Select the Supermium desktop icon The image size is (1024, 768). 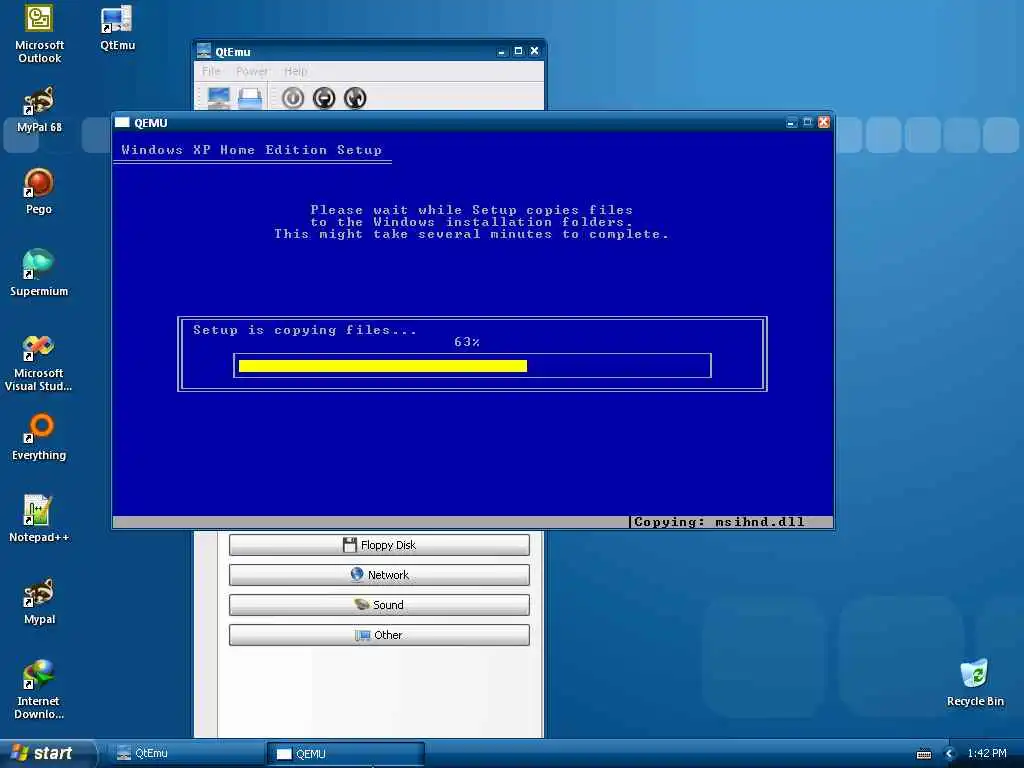pyautogui.click(x=39, y=274)
